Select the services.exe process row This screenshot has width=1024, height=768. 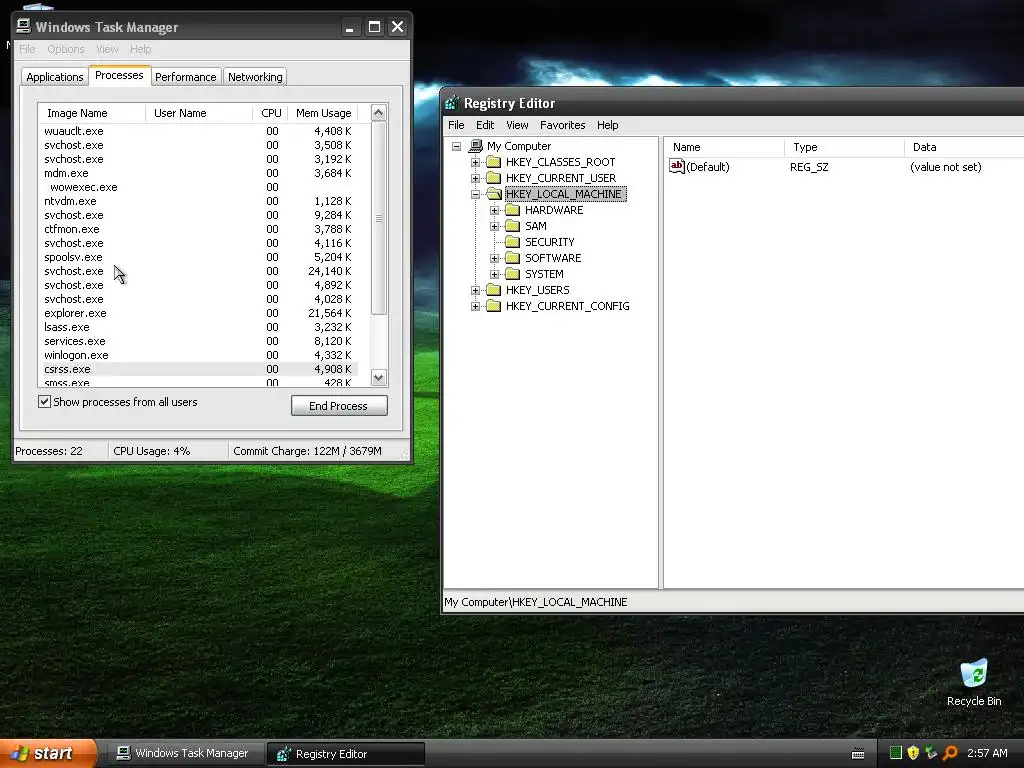[199, 342]
